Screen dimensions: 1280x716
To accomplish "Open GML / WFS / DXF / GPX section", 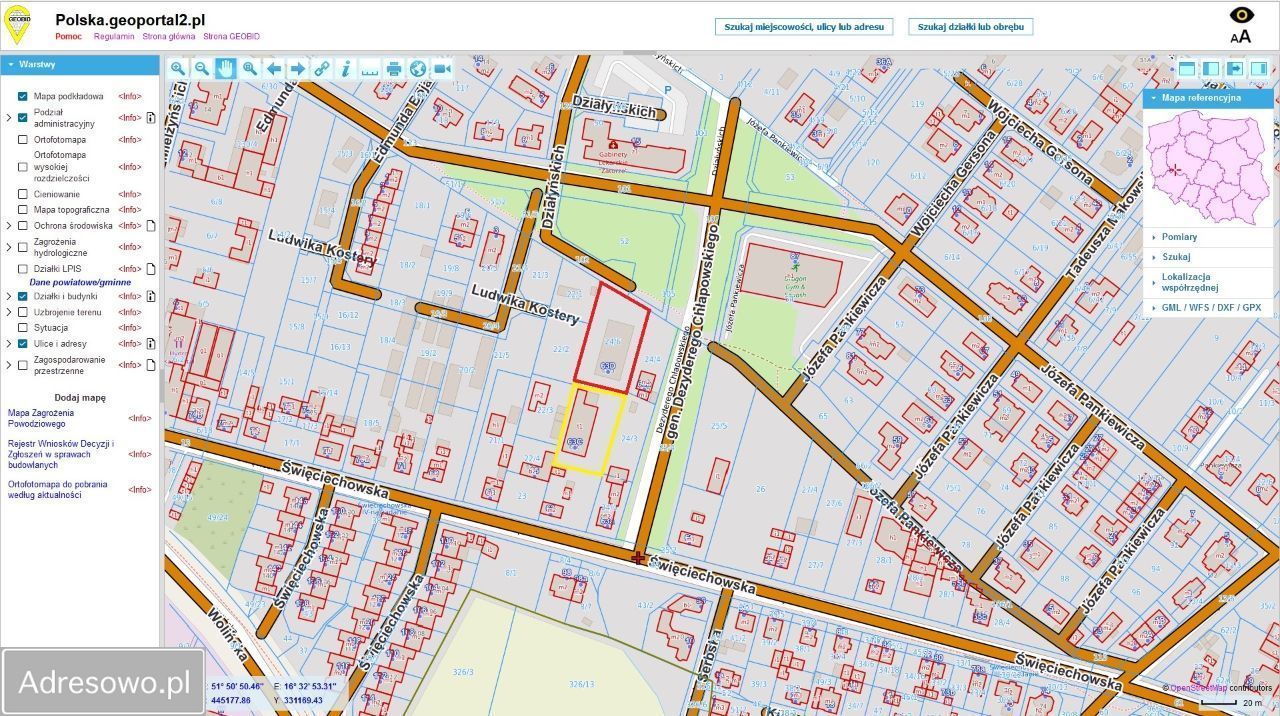I will [x=1211, y=308].
